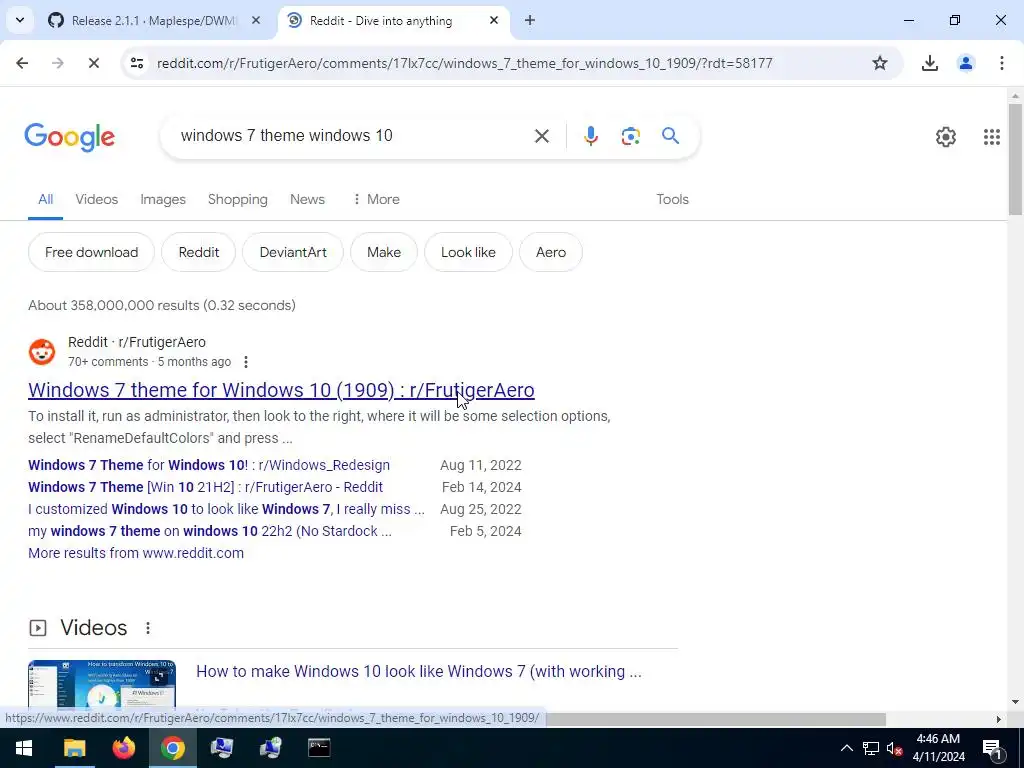Click the vertical scrollbar thumb
Image resolution: width=1024 pixels, height=768 pixels.
(1015, 159)
